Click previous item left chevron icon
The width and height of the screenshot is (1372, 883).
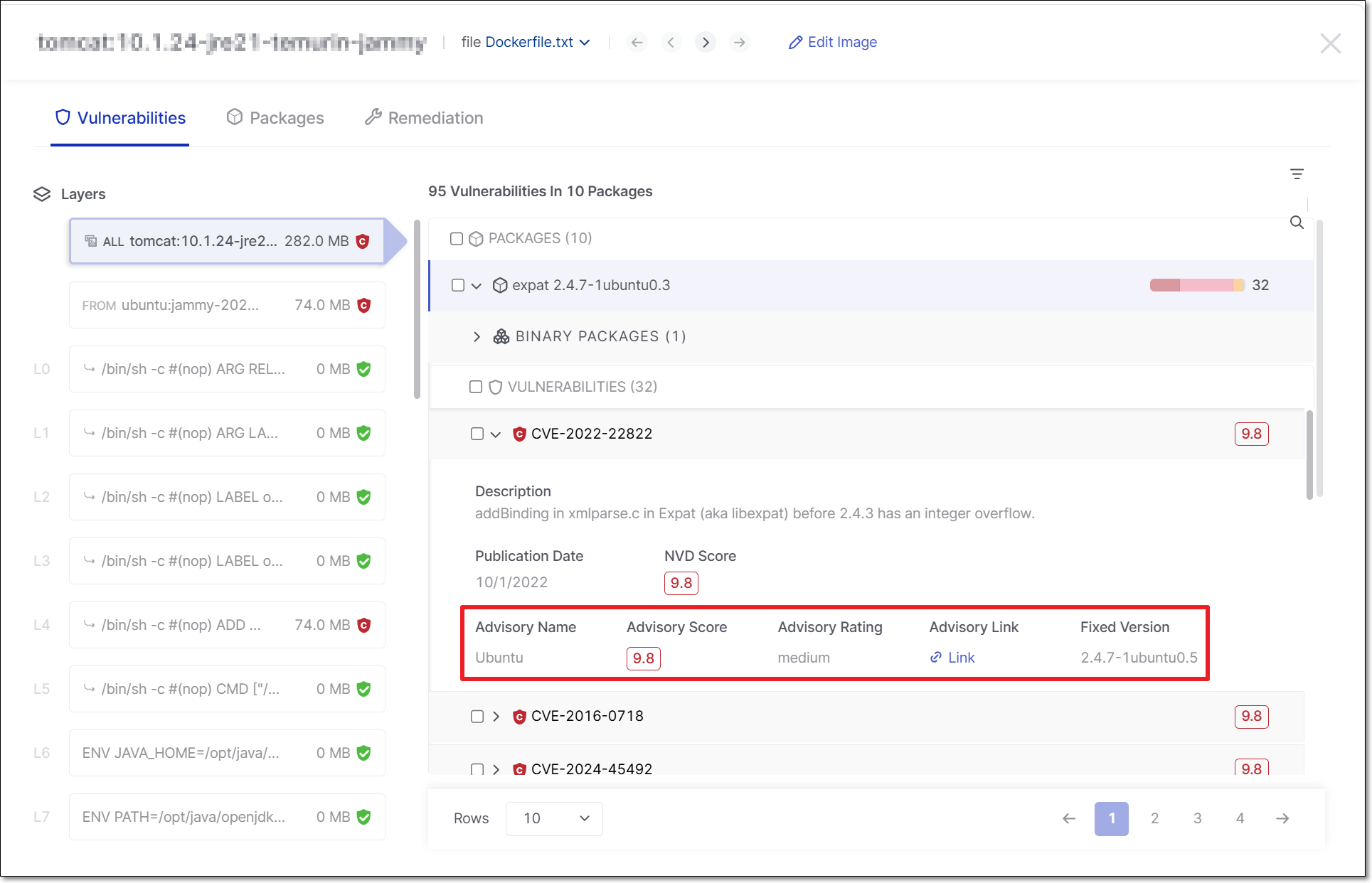[x=671, y=43]
